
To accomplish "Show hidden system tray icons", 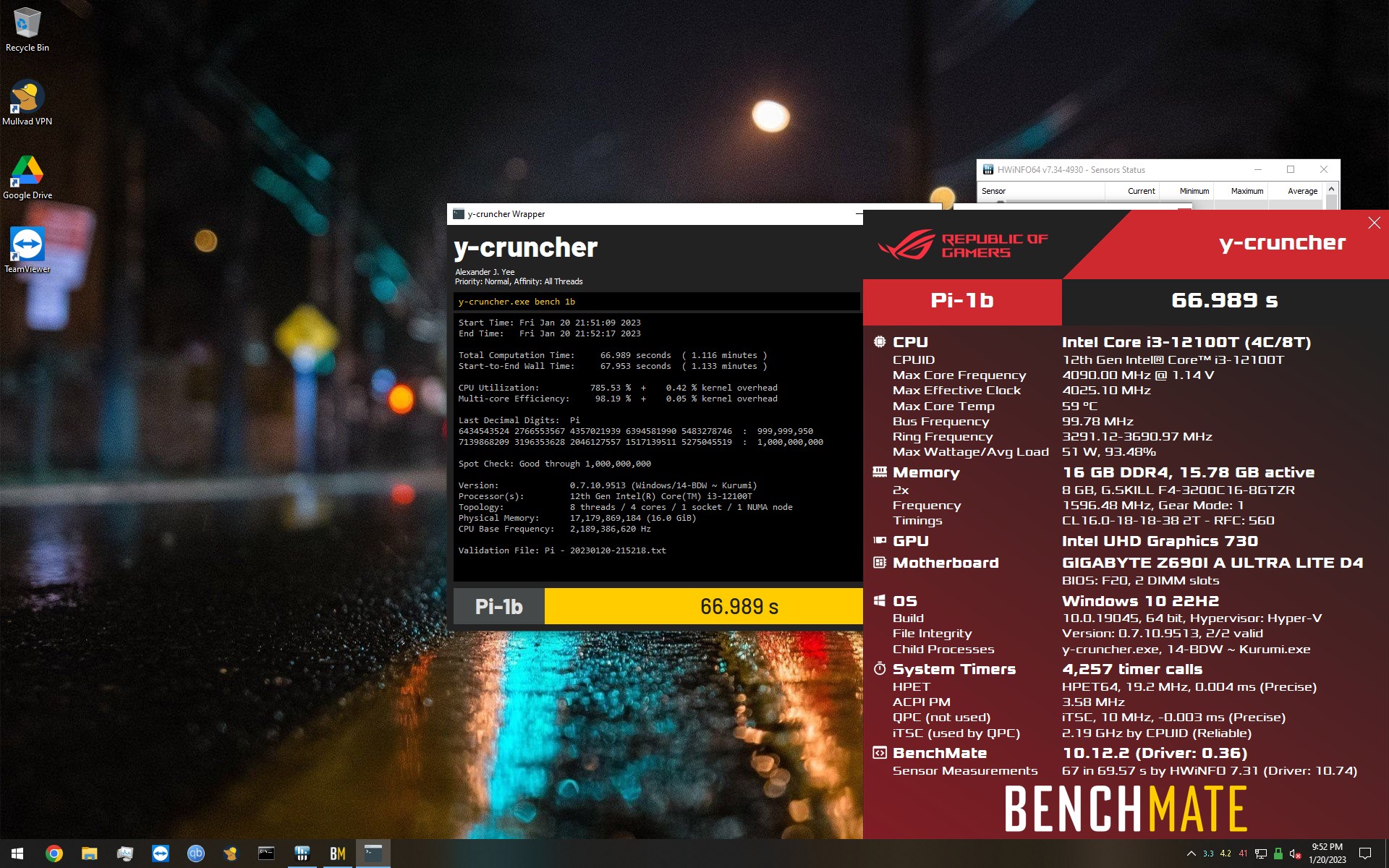I will coord(1191,854).
